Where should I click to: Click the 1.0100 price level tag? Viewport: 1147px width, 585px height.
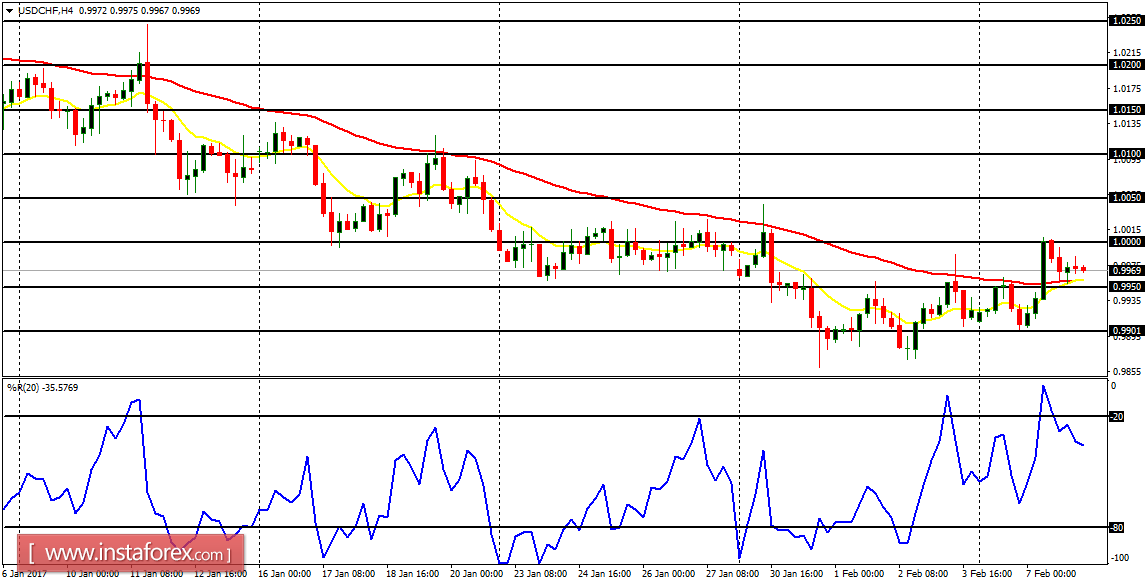click(x=1126, y=152)
